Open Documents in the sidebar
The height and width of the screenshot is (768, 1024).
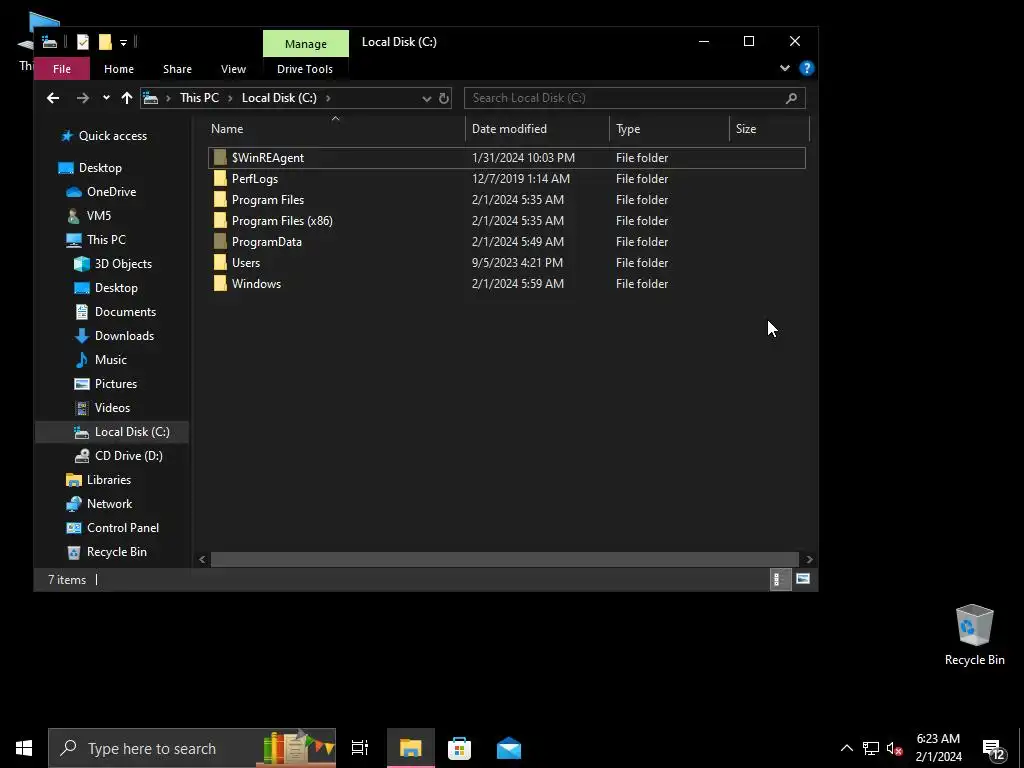click(125, 312)
